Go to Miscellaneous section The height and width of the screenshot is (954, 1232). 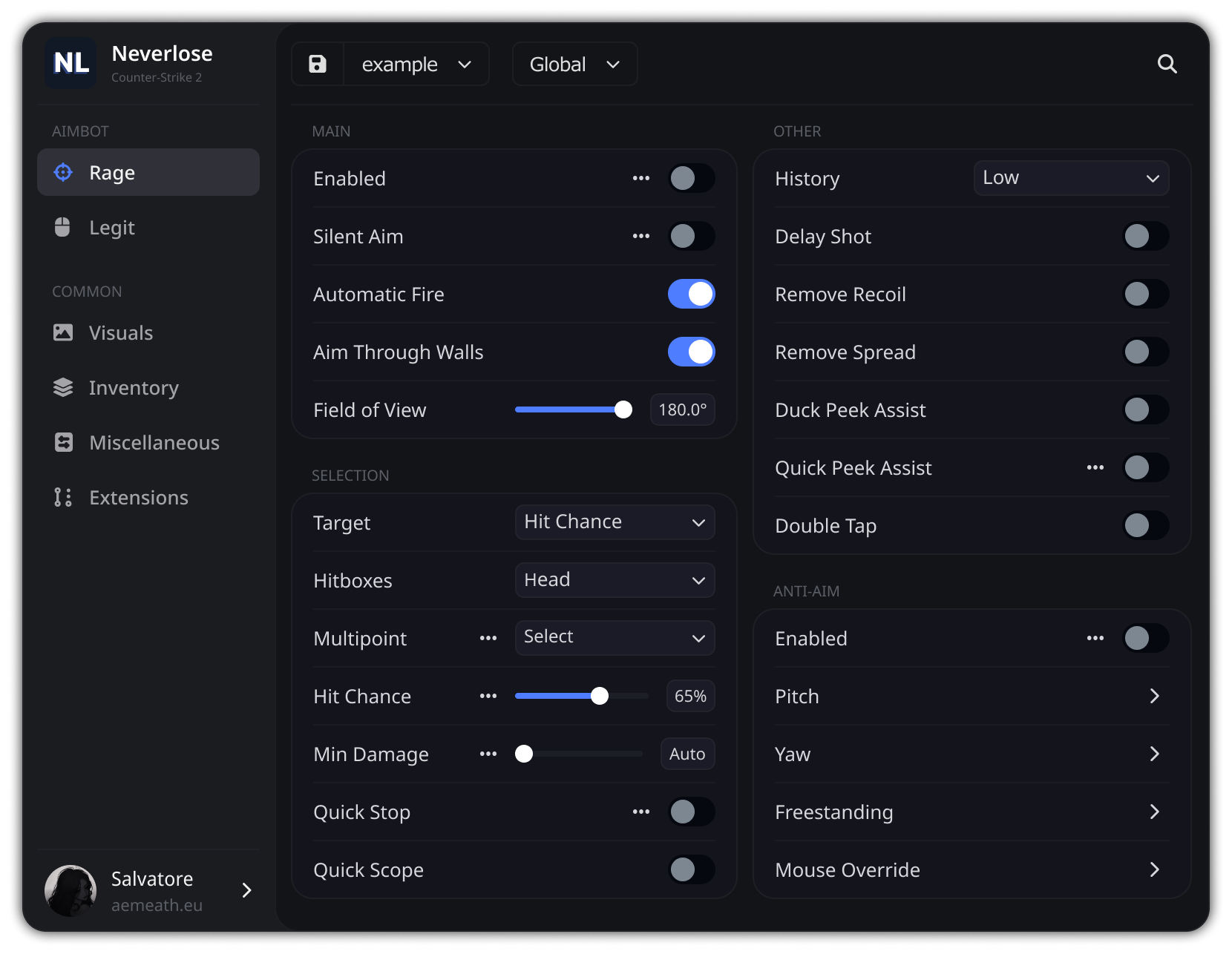click(x=148, y=442)
